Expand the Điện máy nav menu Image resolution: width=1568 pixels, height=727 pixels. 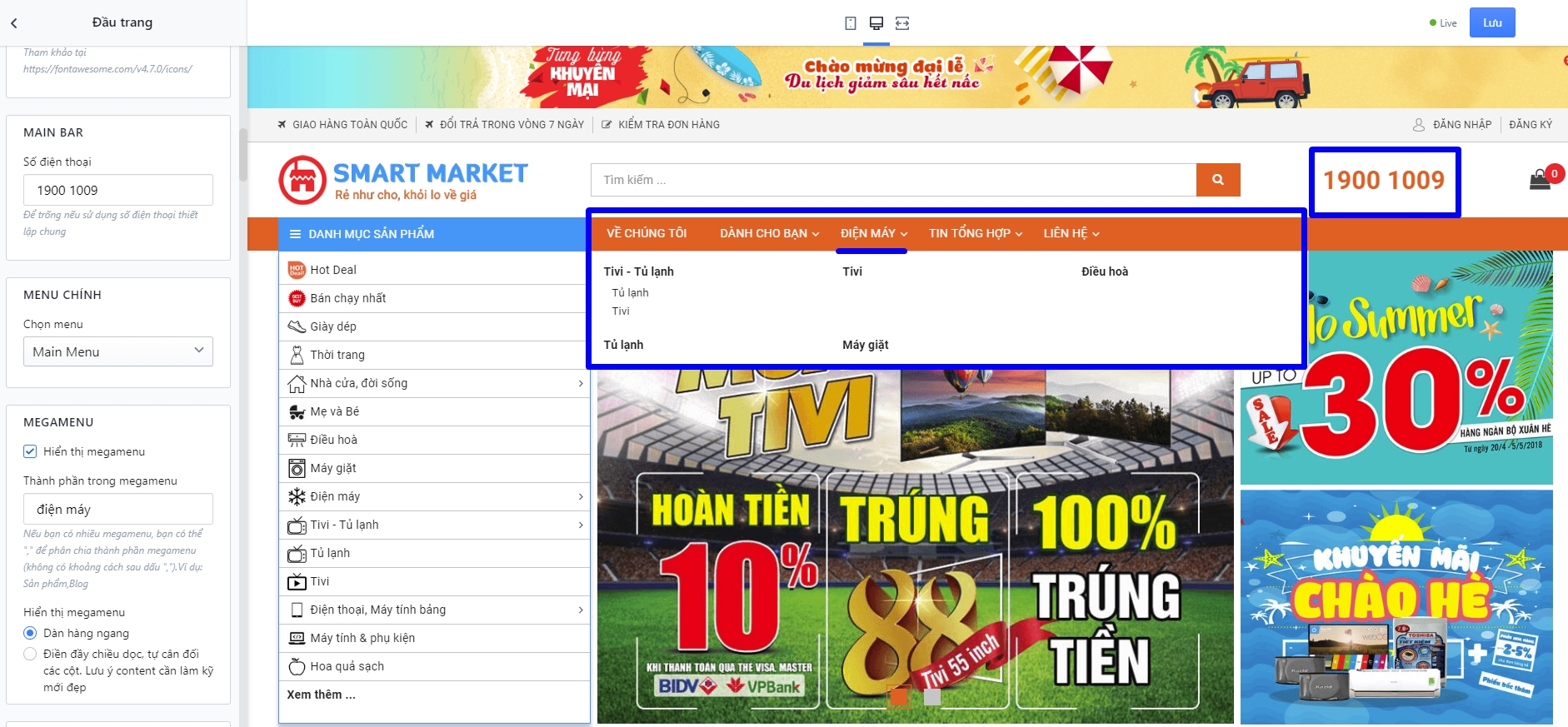point(874,233)
